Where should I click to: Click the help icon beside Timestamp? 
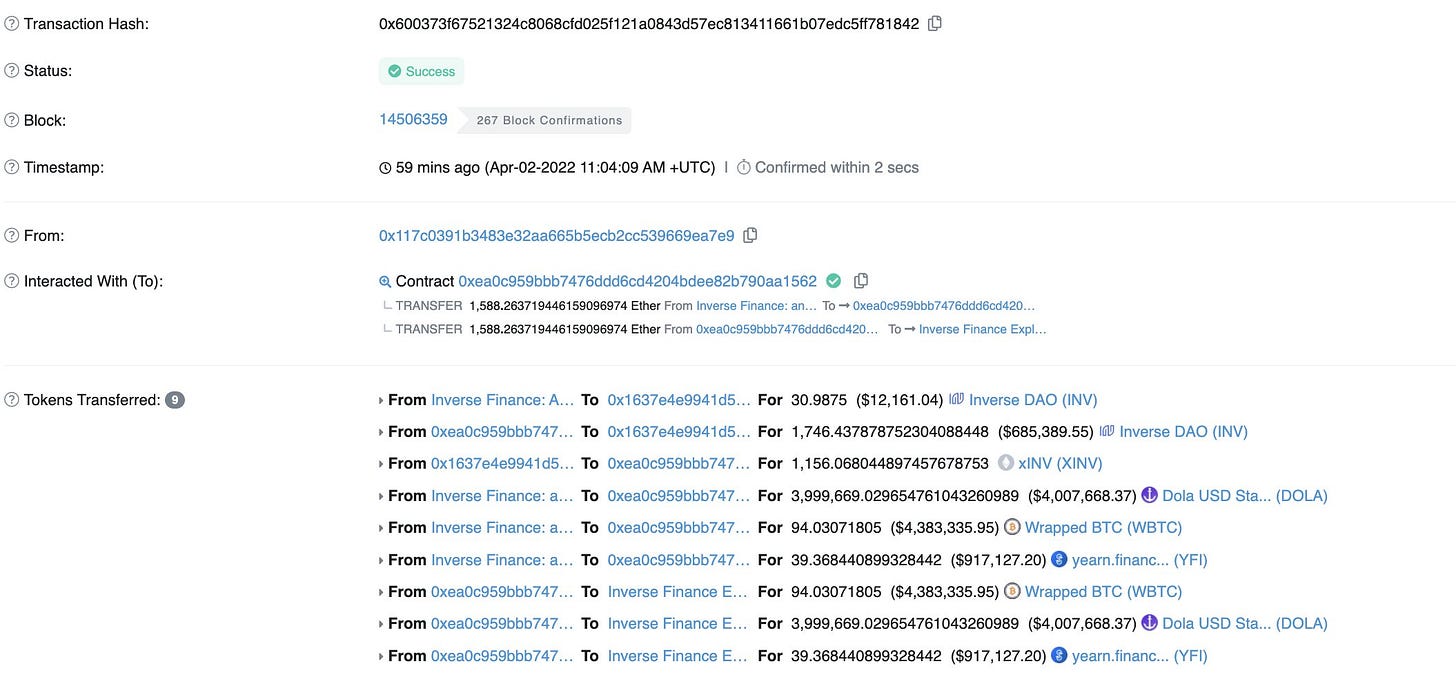coord(12,167)
